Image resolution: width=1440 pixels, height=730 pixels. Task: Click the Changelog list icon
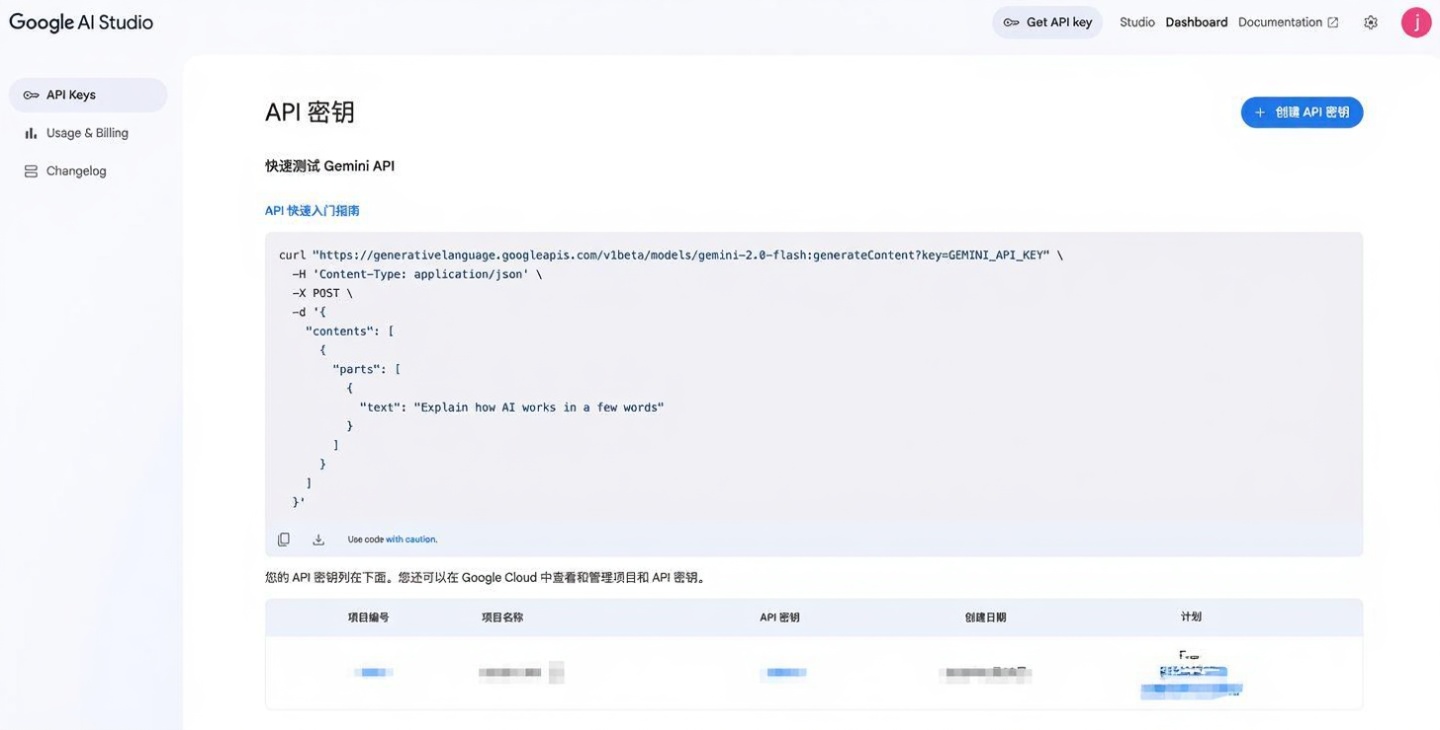[x=31, y=171]
